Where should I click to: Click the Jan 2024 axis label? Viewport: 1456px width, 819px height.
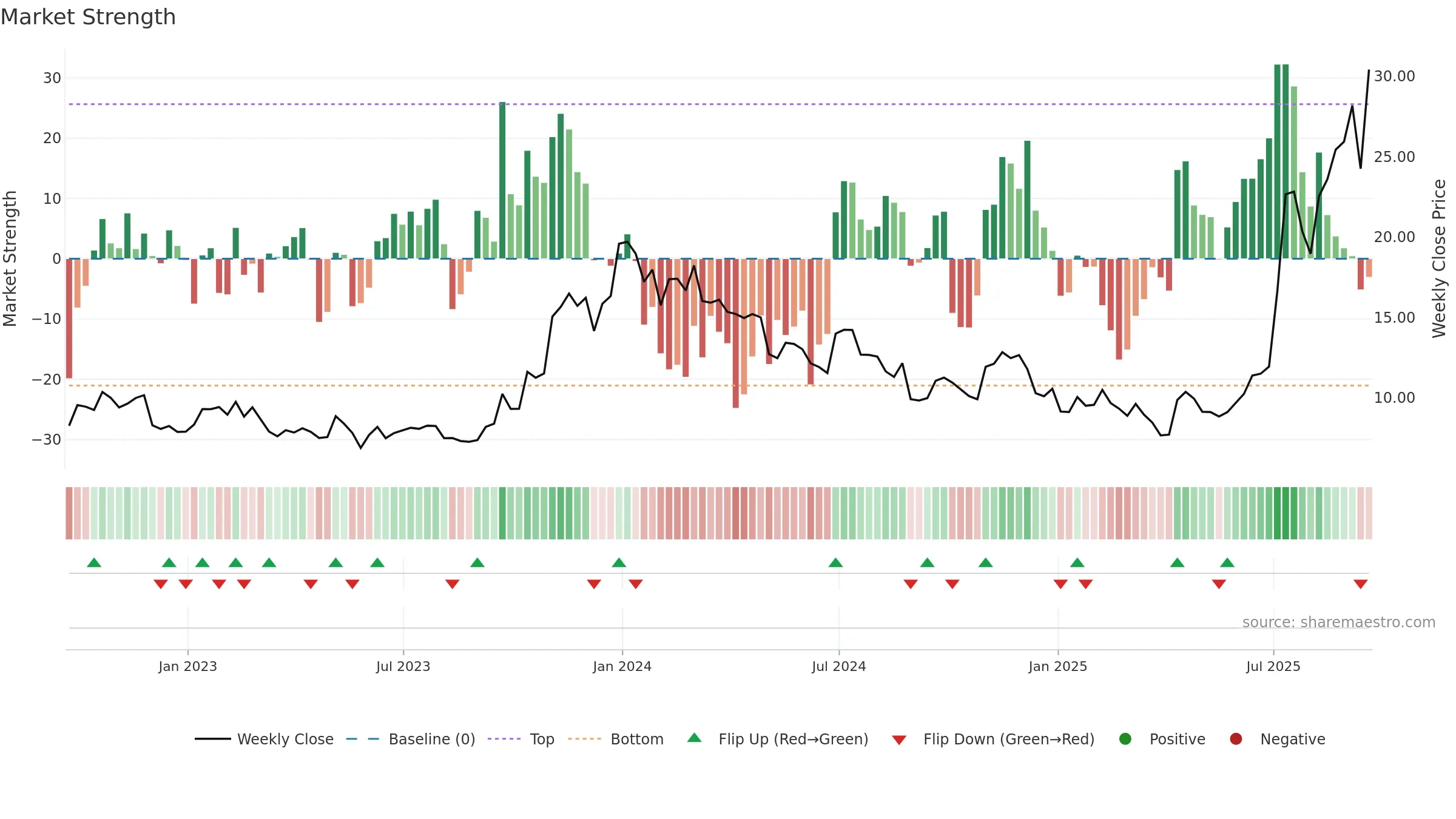(x=622, y=666)
